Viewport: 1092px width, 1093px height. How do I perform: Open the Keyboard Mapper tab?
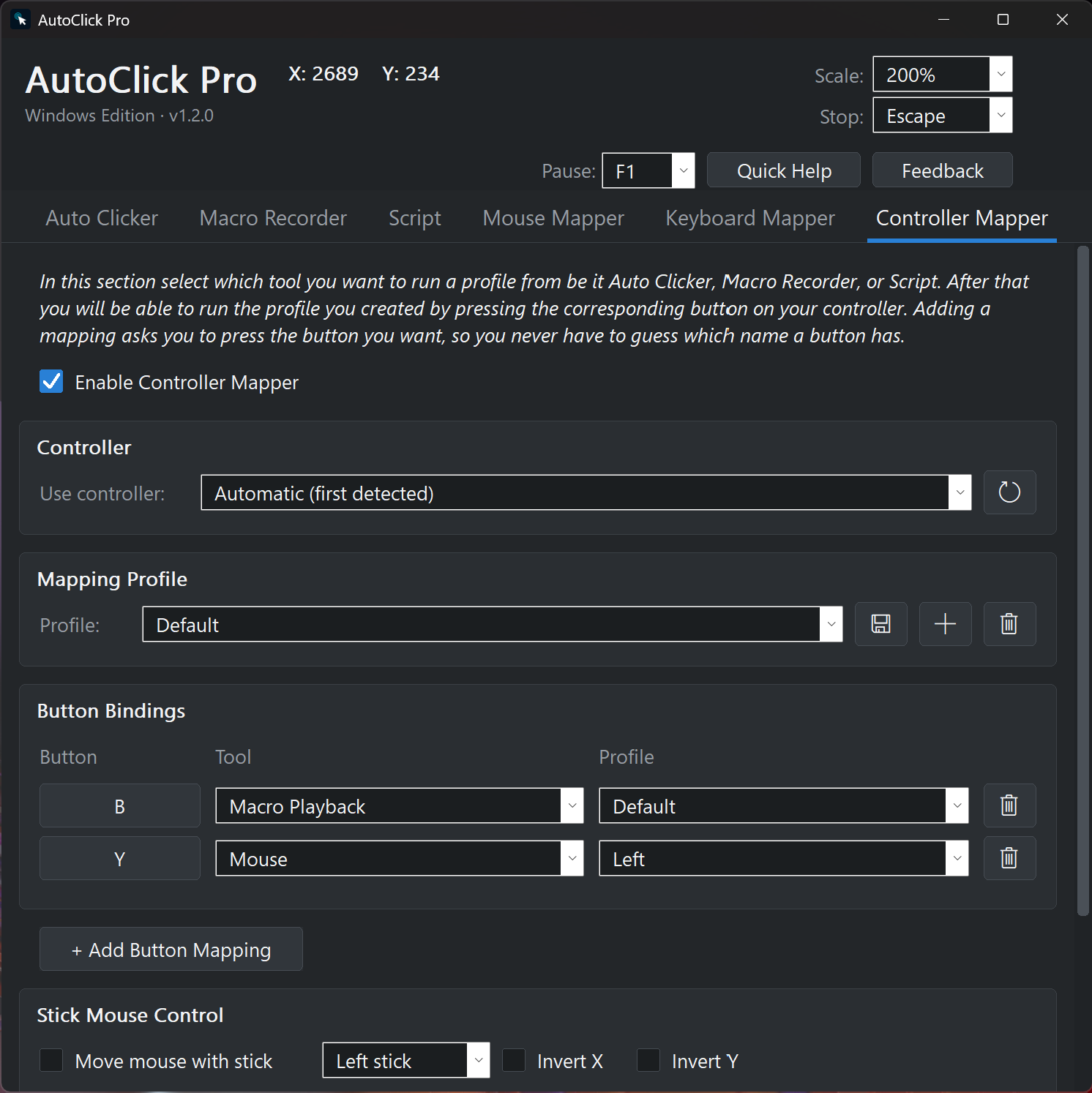point(750,218)
